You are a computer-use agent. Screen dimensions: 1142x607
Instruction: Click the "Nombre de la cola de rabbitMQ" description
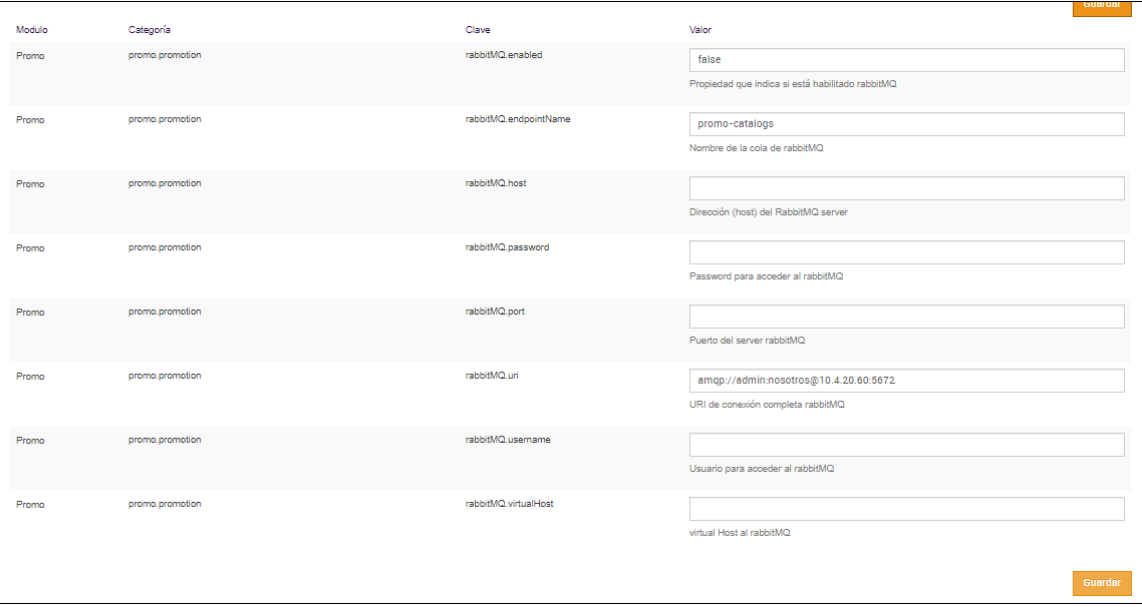pyautogui.click(x=756, y=148)
